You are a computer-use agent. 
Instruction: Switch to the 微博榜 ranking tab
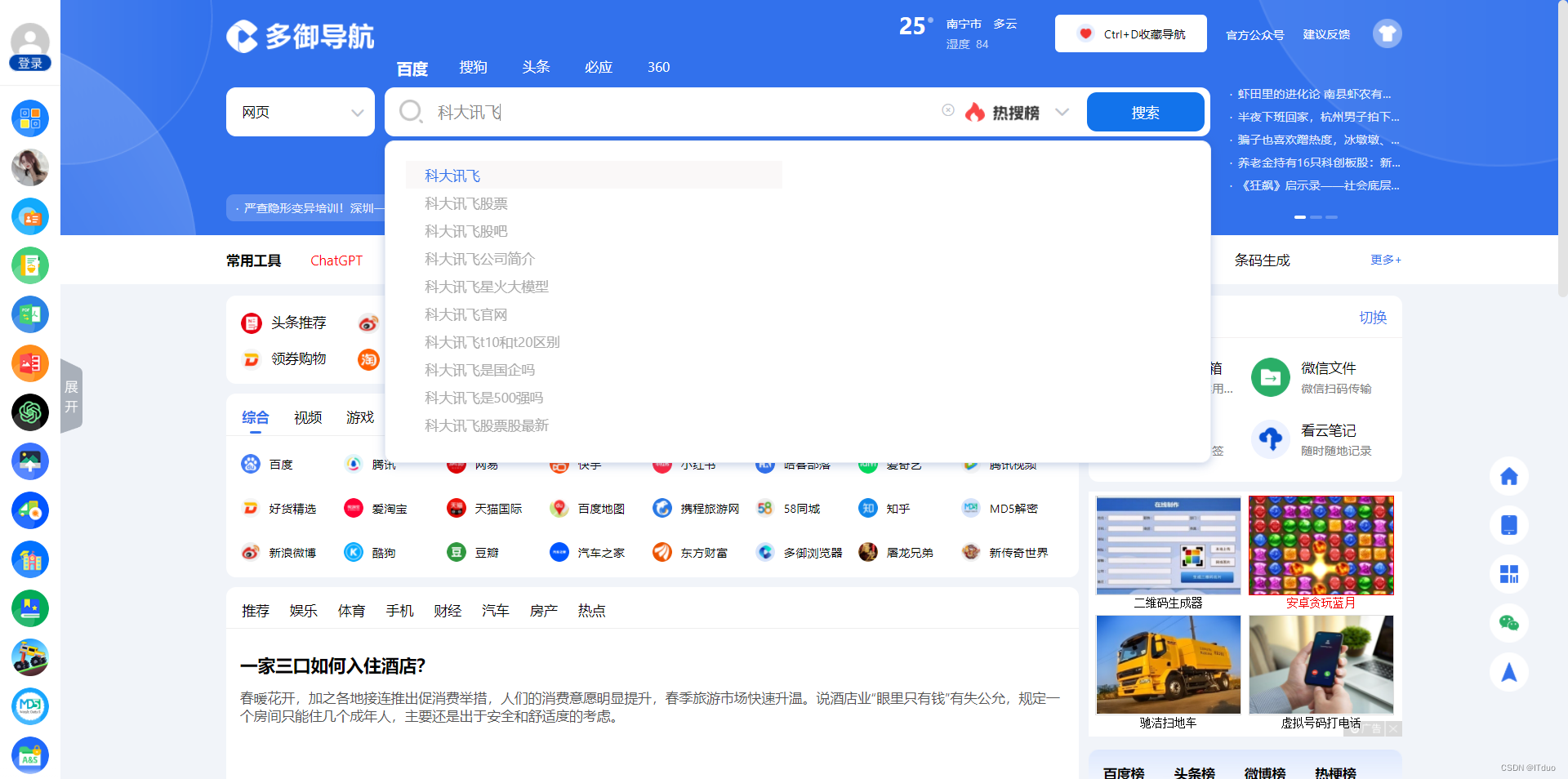pos(1264,772)
